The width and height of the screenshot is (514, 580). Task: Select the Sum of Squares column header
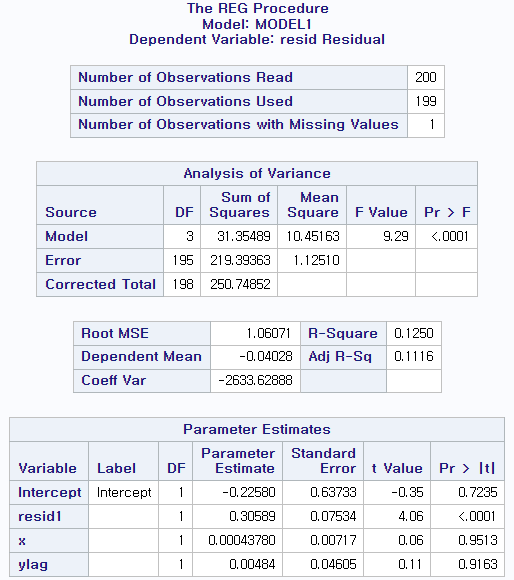pos(239,205)
